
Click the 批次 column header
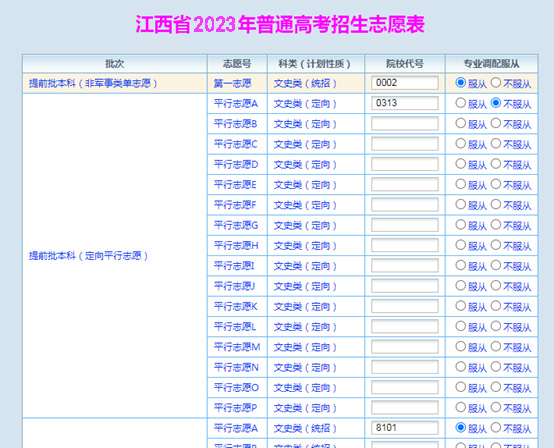click(x=114, y=64)
